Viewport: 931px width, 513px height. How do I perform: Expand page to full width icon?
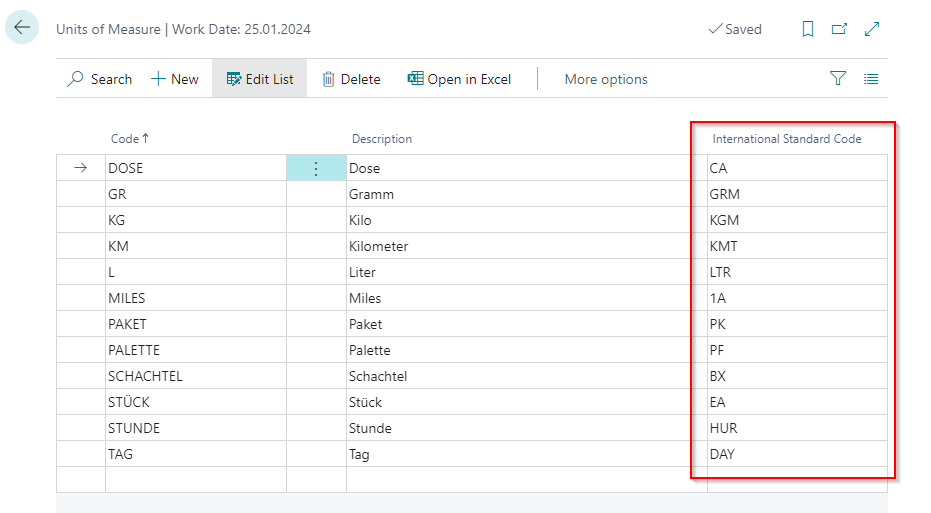(872, 29)
